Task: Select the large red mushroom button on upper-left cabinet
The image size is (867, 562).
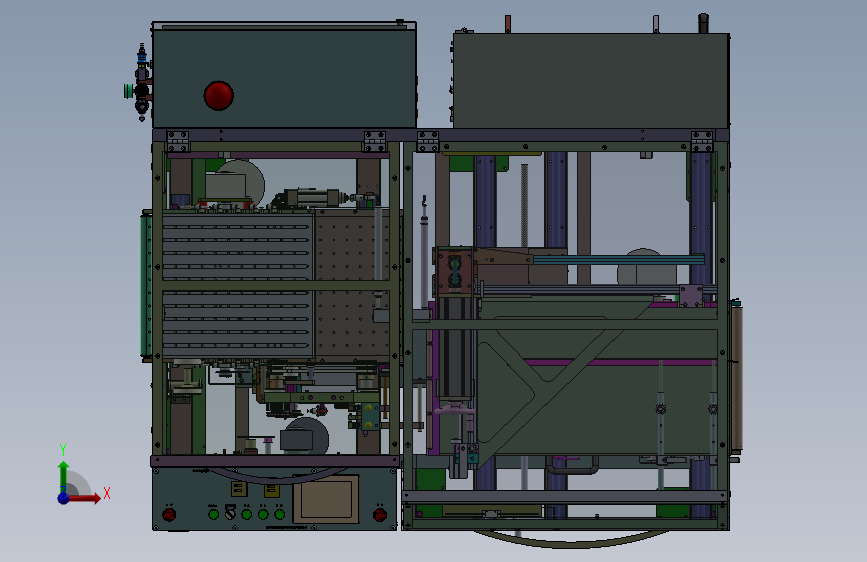Action: [218, 96]
